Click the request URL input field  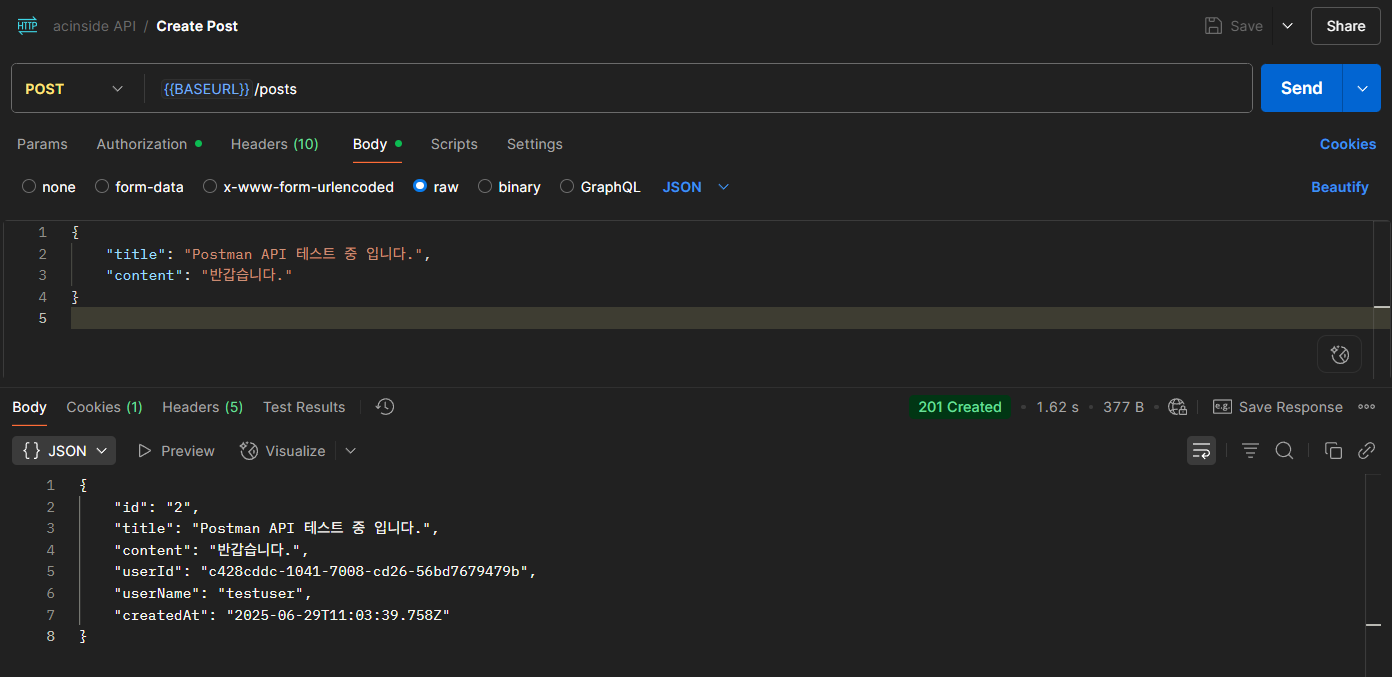pos(700,88)
